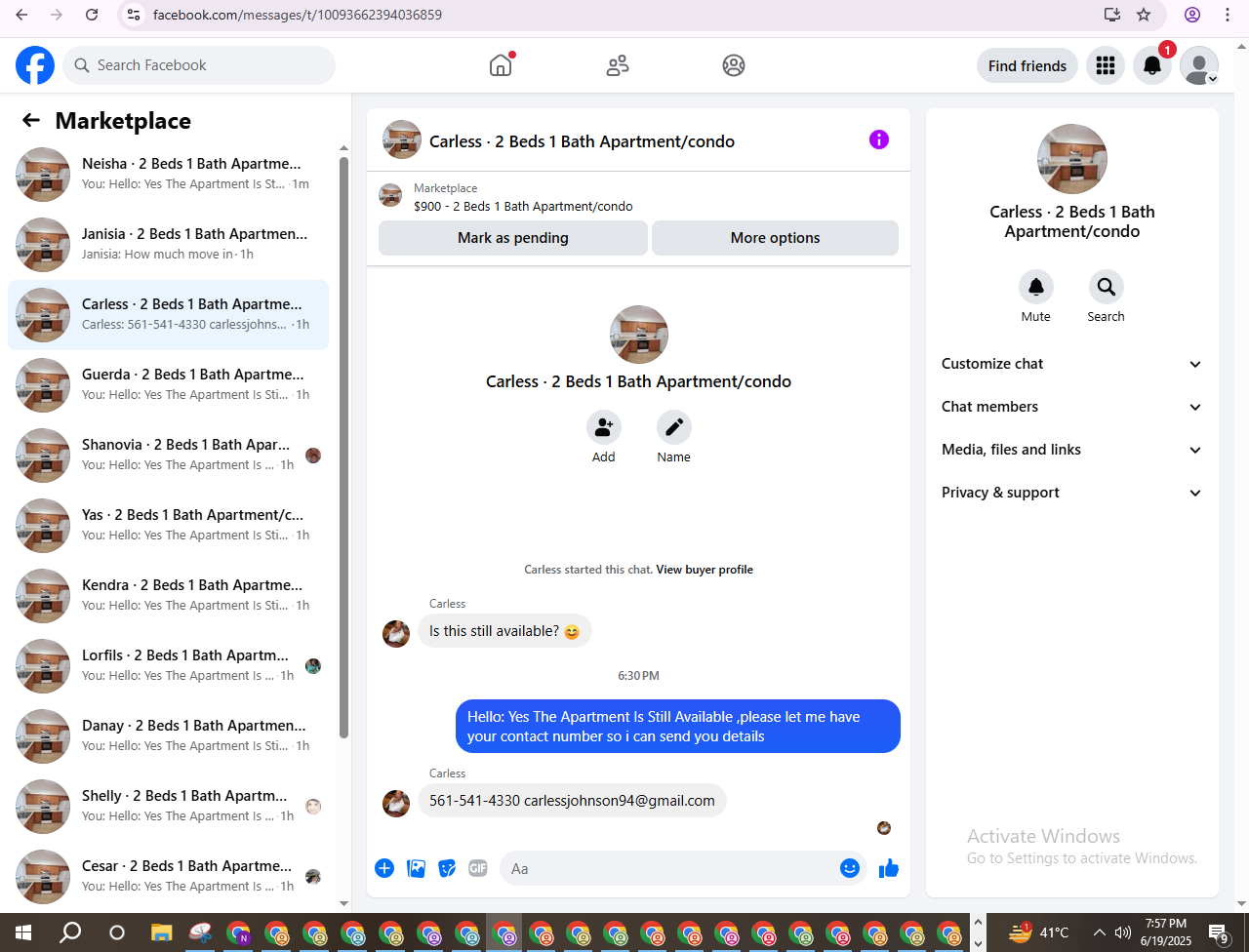The width and height of the screenshot is (1249, 952).
Task: Send a thumbs-up like
Action: pos(889,868)
